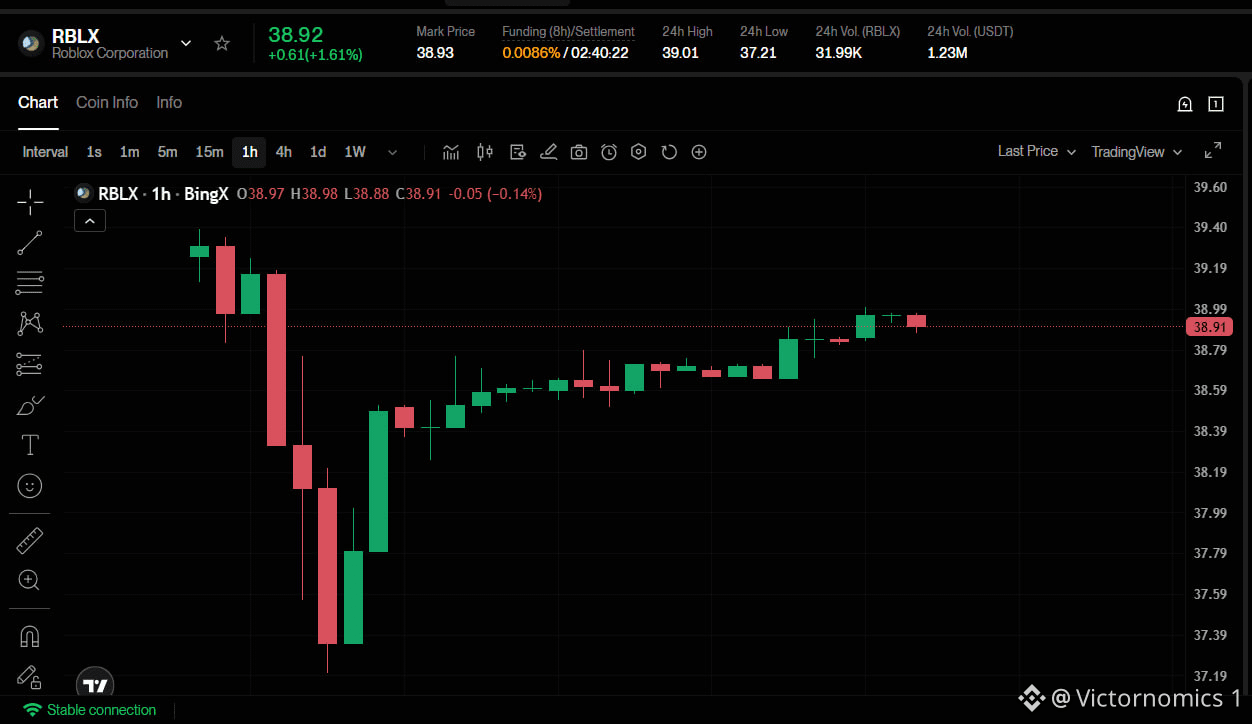Click the 24h Vol. 31.99K value

coord(839,53)
